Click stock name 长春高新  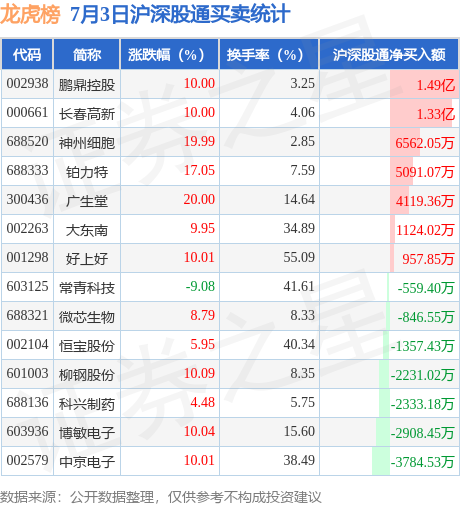click(87, 114)
